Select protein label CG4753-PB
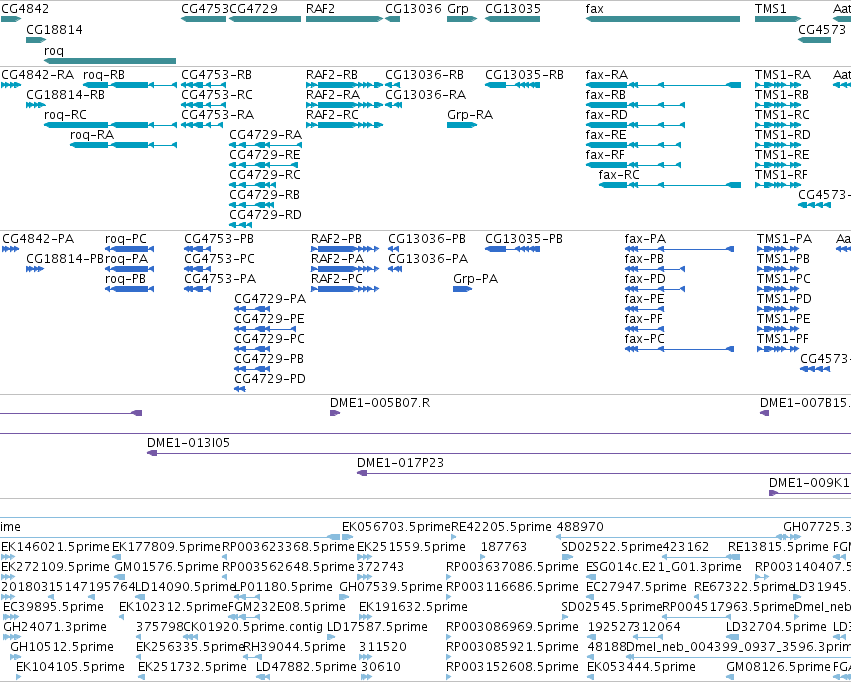This screenshot has width=851, height=682. pos(219,239)
